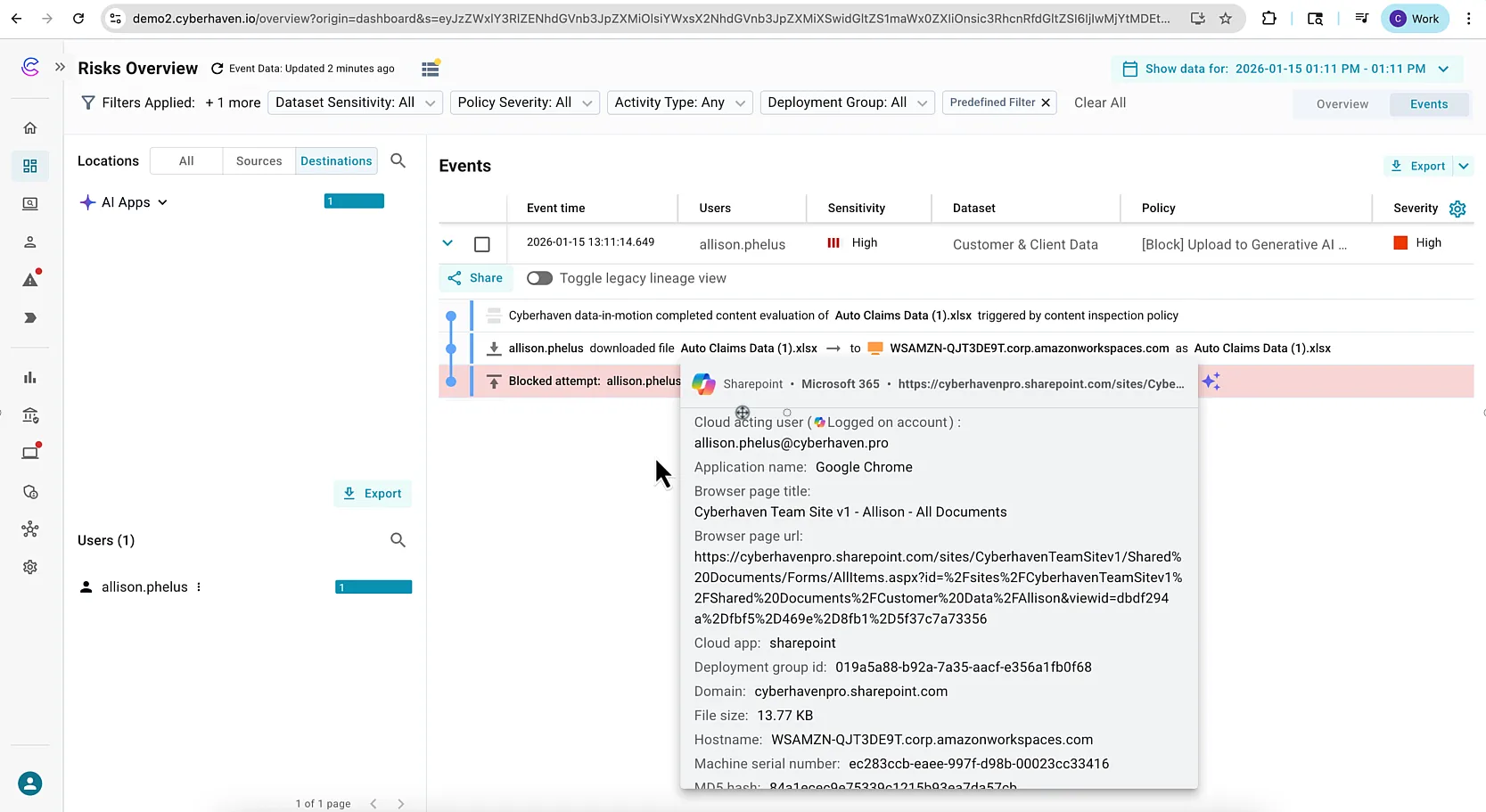Select Destinations locations tab
1486x812 pixels.
[336, 161]
